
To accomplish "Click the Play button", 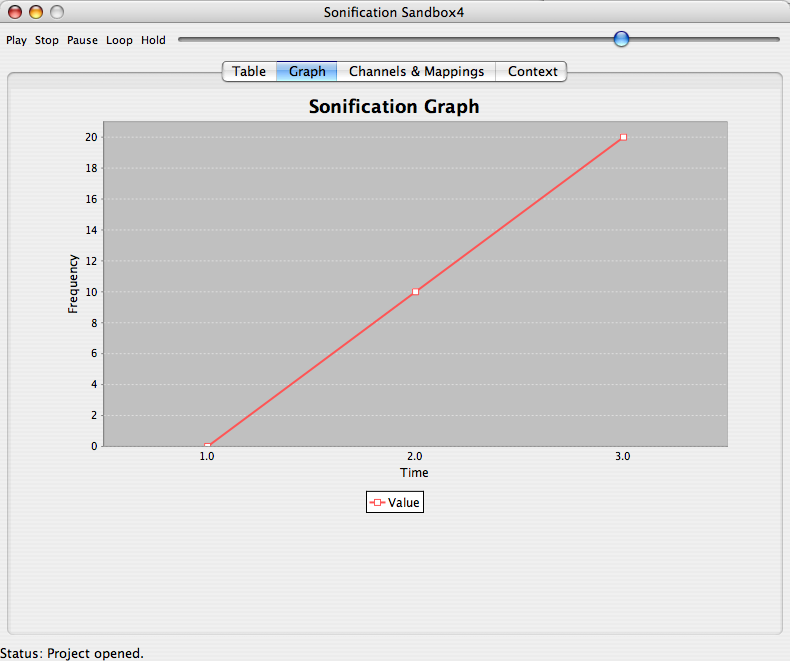I will pos(16,40).
